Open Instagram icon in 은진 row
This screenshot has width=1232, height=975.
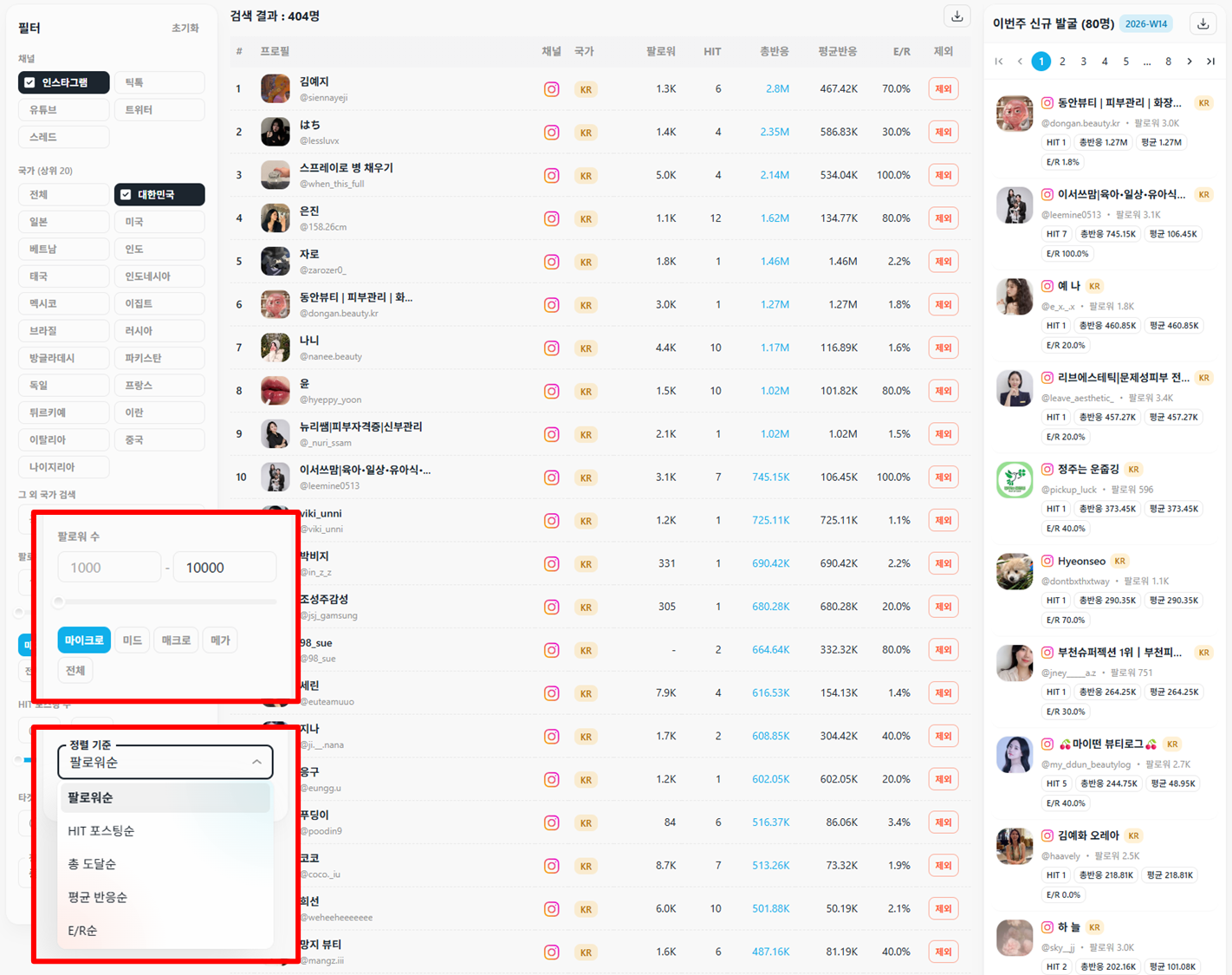(x=551, y=218)
